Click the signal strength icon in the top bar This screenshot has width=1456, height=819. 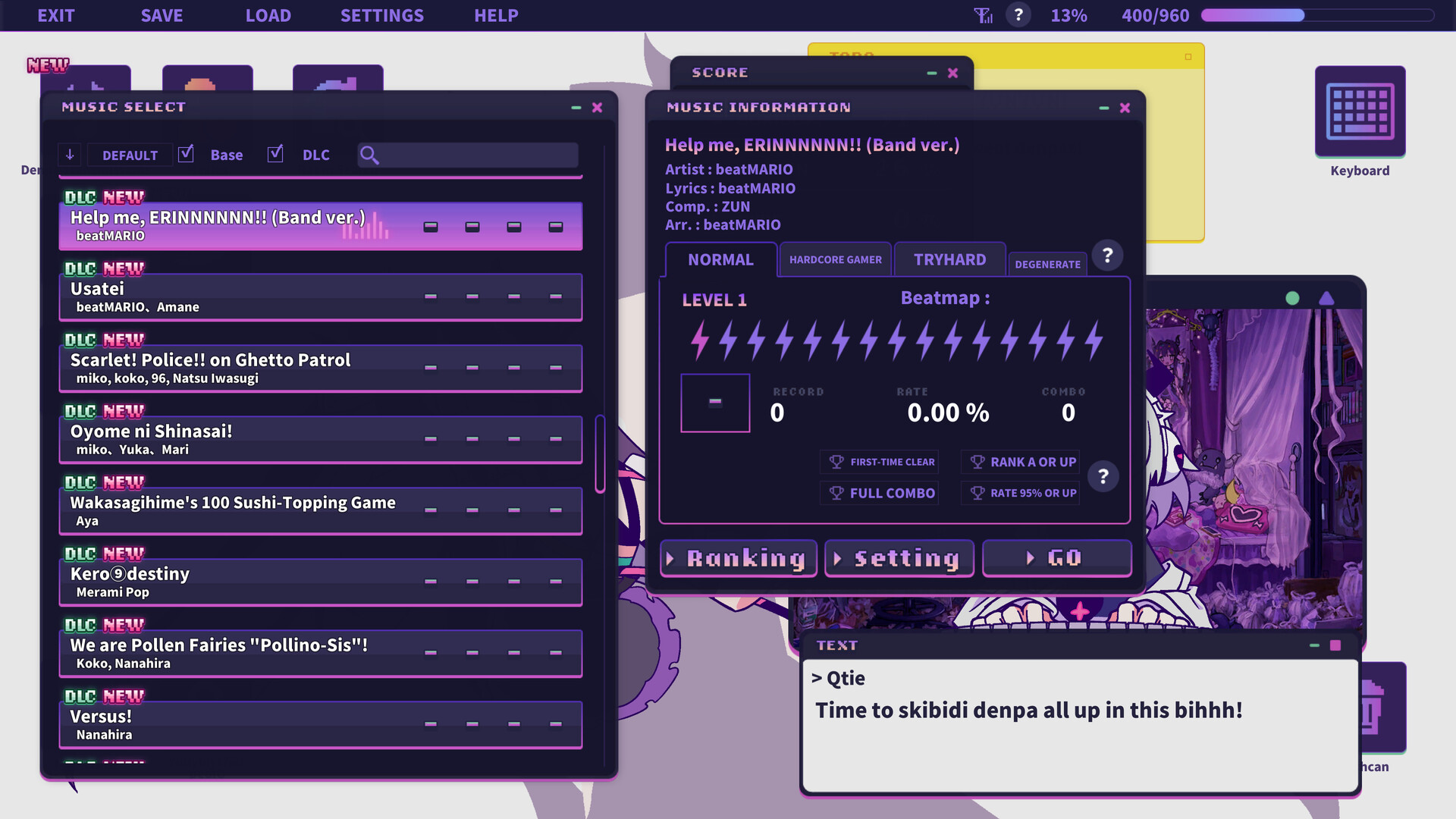point(982,15)
